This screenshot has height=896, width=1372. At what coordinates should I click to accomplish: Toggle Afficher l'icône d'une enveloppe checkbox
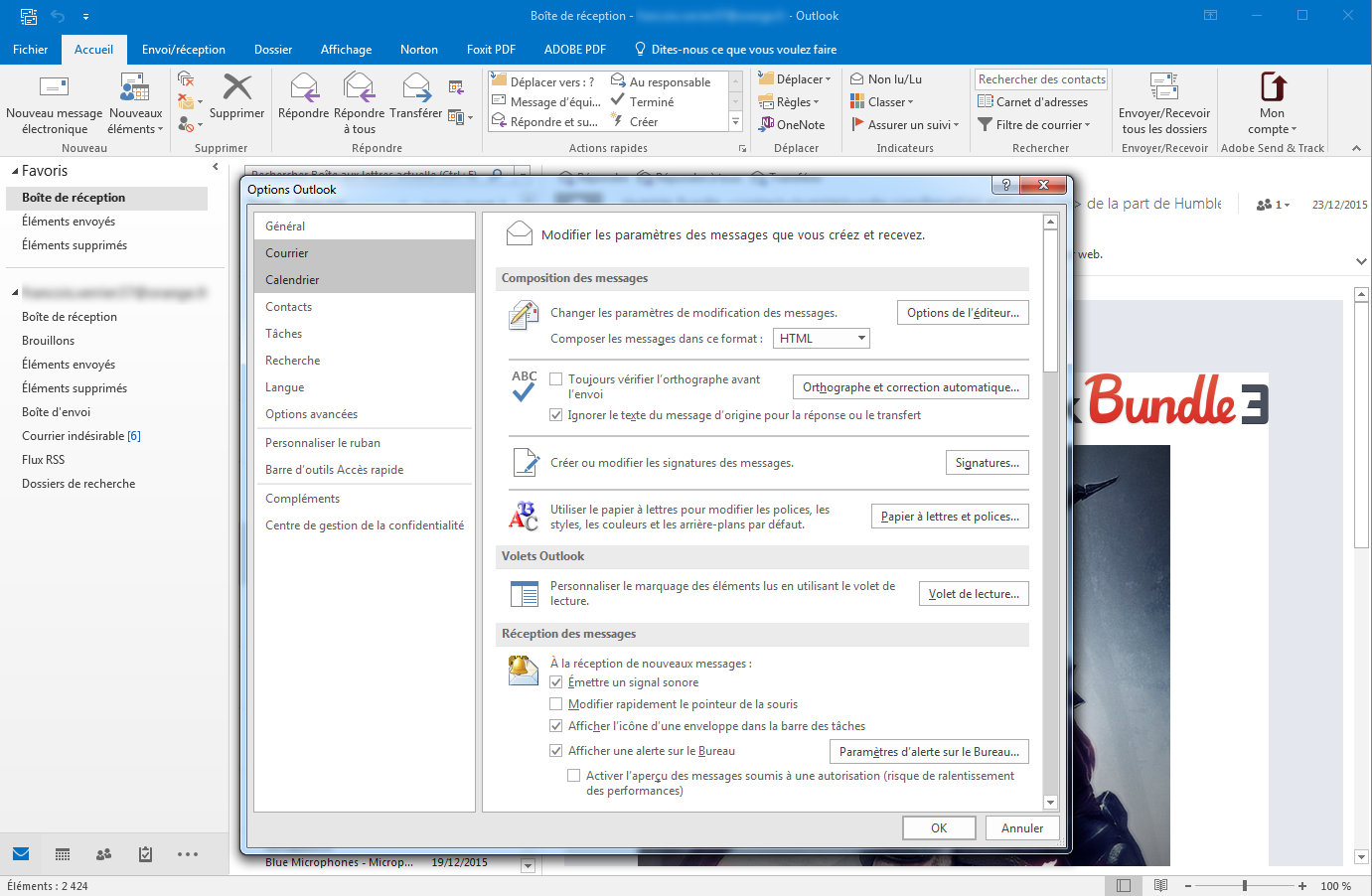coord(556,726)
